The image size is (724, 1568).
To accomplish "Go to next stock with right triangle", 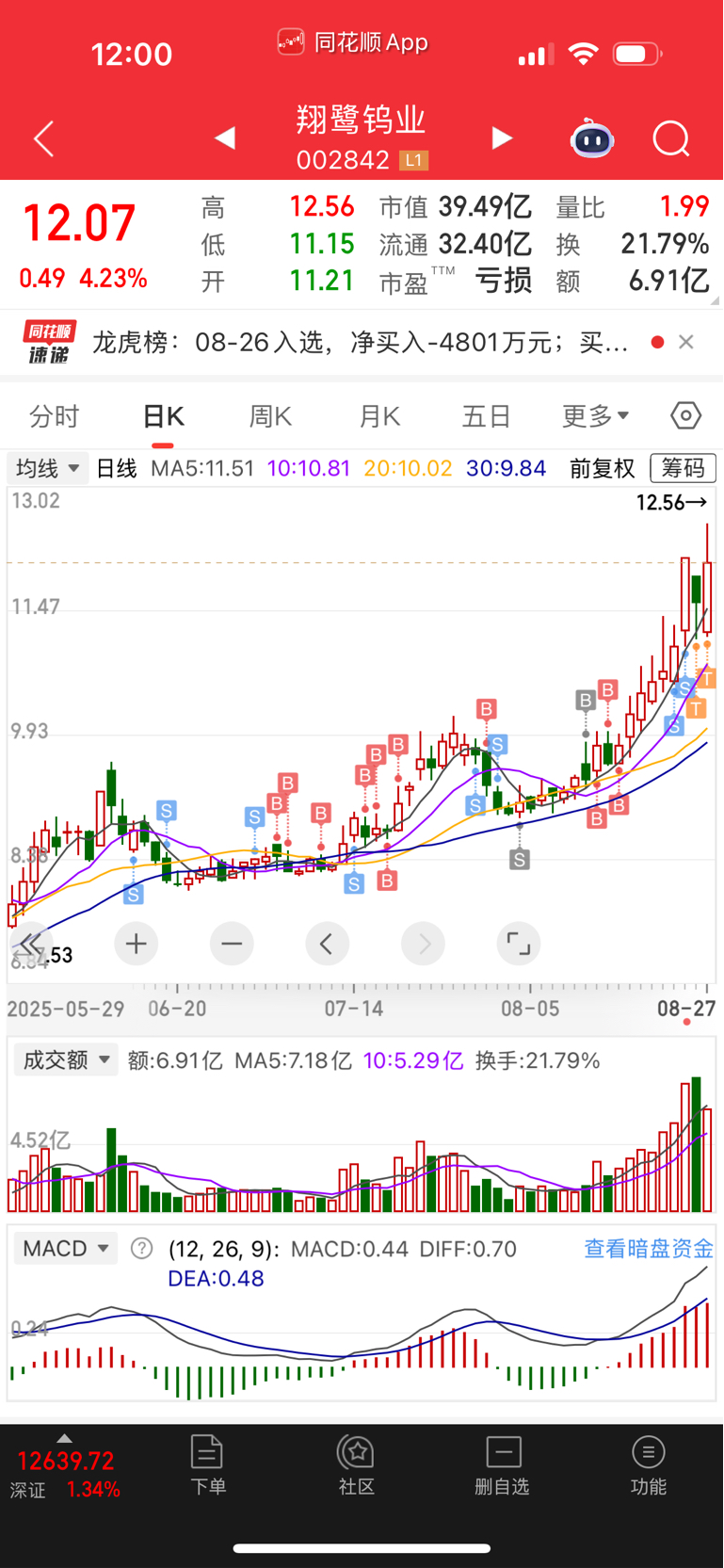I will coord(503,138).
